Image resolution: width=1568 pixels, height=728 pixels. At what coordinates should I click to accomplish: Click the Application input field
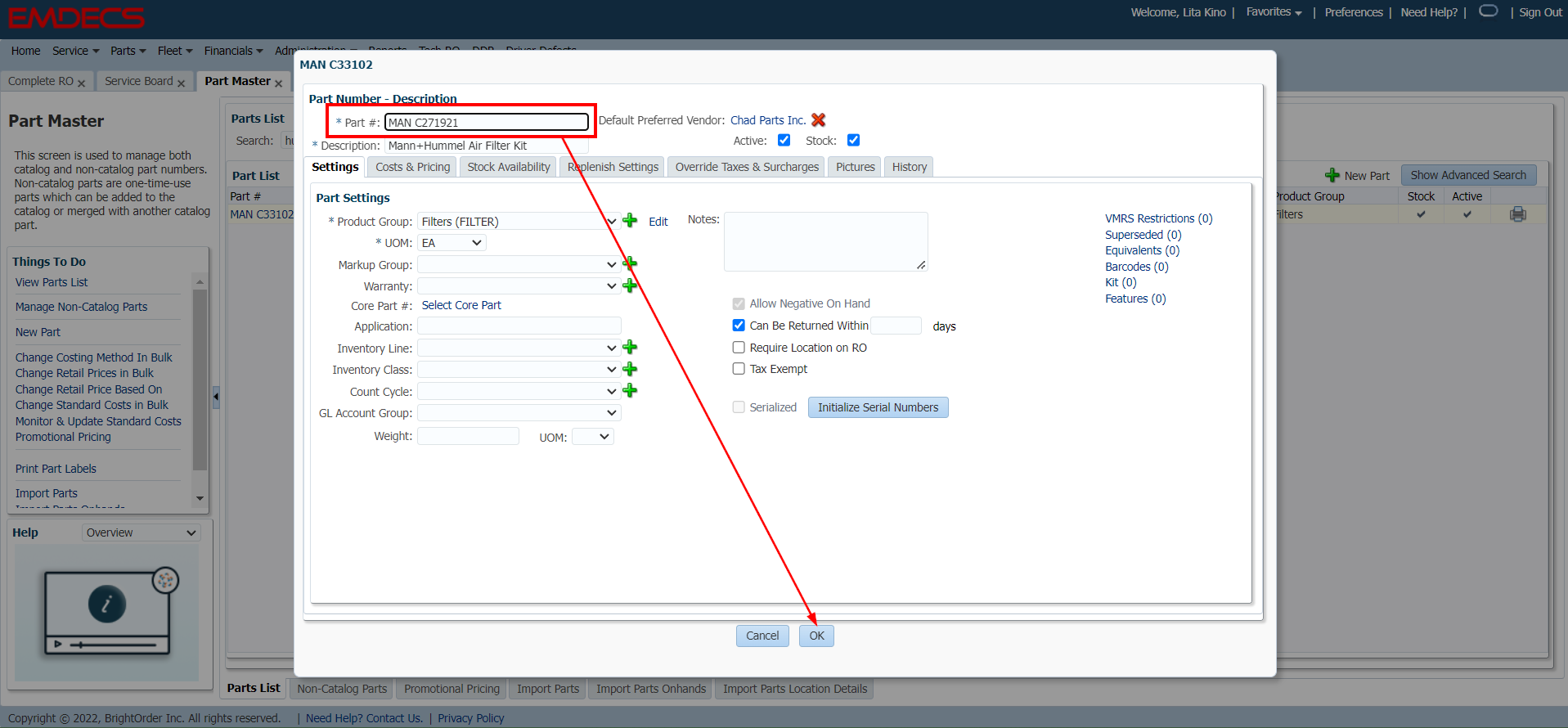tap(519, 326)
